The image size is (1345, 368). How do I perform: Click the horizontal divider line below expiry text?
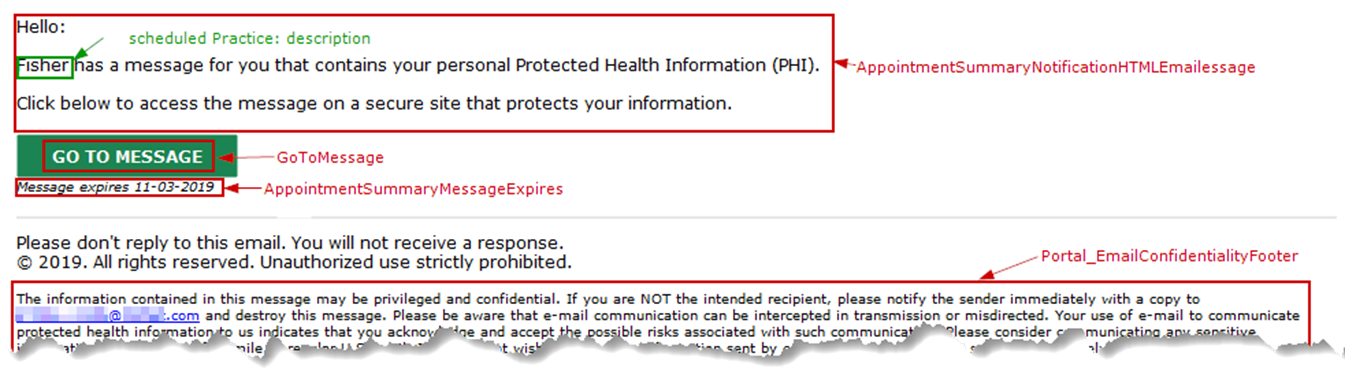pos(676,217)
